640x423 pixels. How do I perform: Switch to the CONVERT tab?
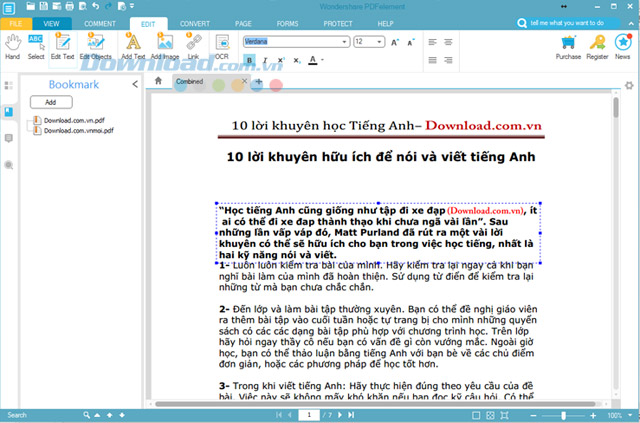pyautogui.click(x=195, y=24)
